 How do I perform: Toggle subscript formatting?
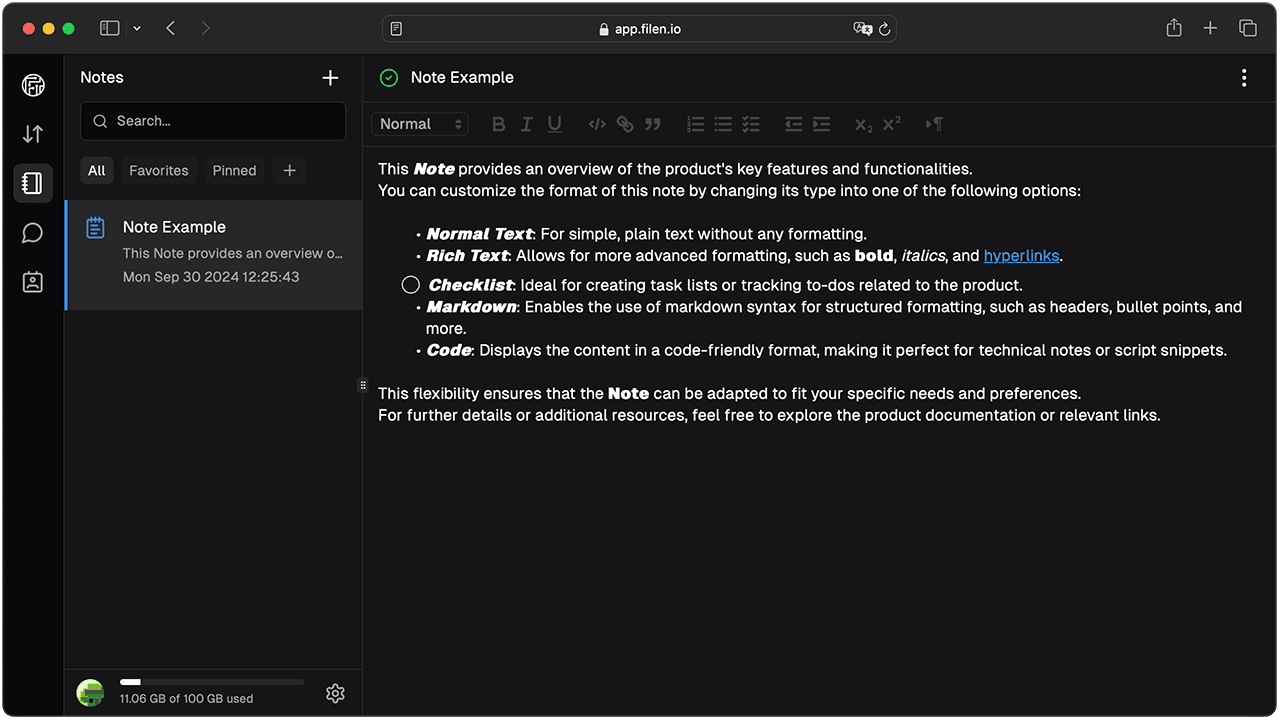point(861,124)
